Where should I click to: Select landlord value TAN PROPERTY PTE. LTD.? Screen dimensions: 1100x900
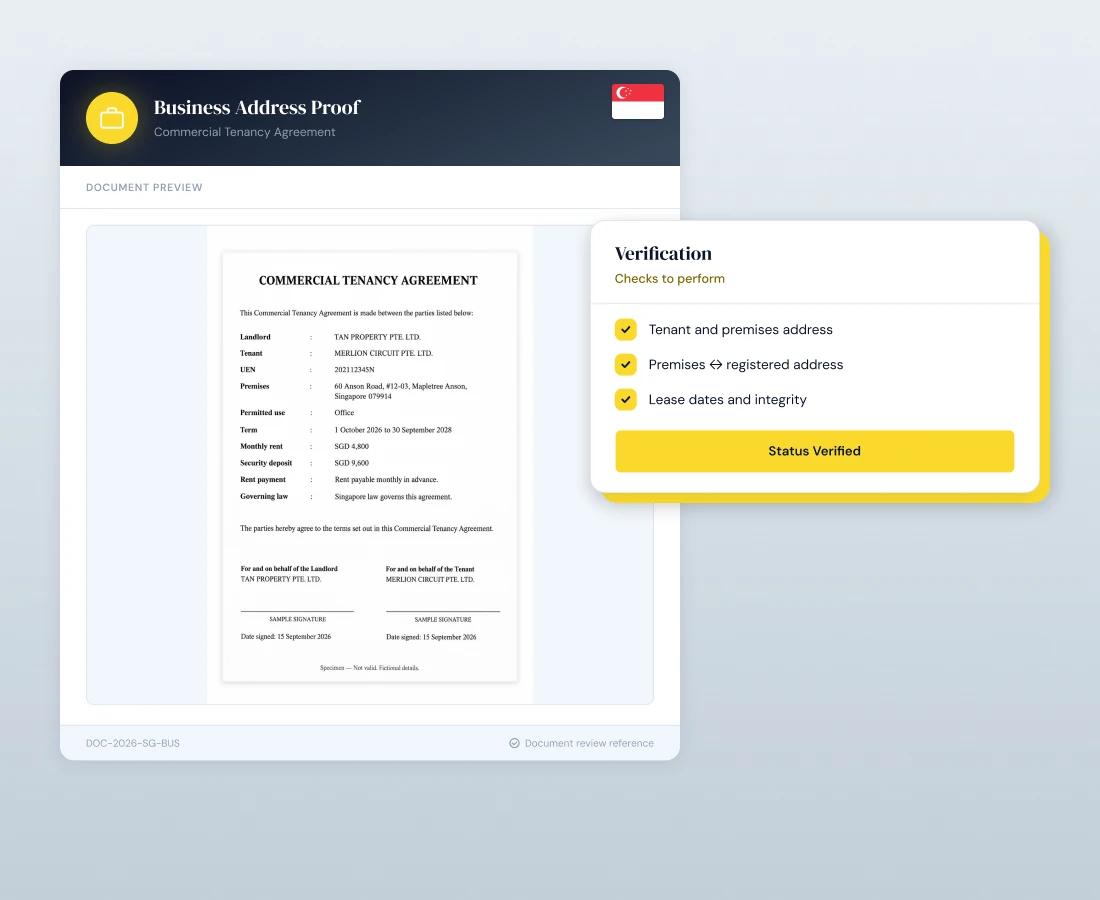377,337
